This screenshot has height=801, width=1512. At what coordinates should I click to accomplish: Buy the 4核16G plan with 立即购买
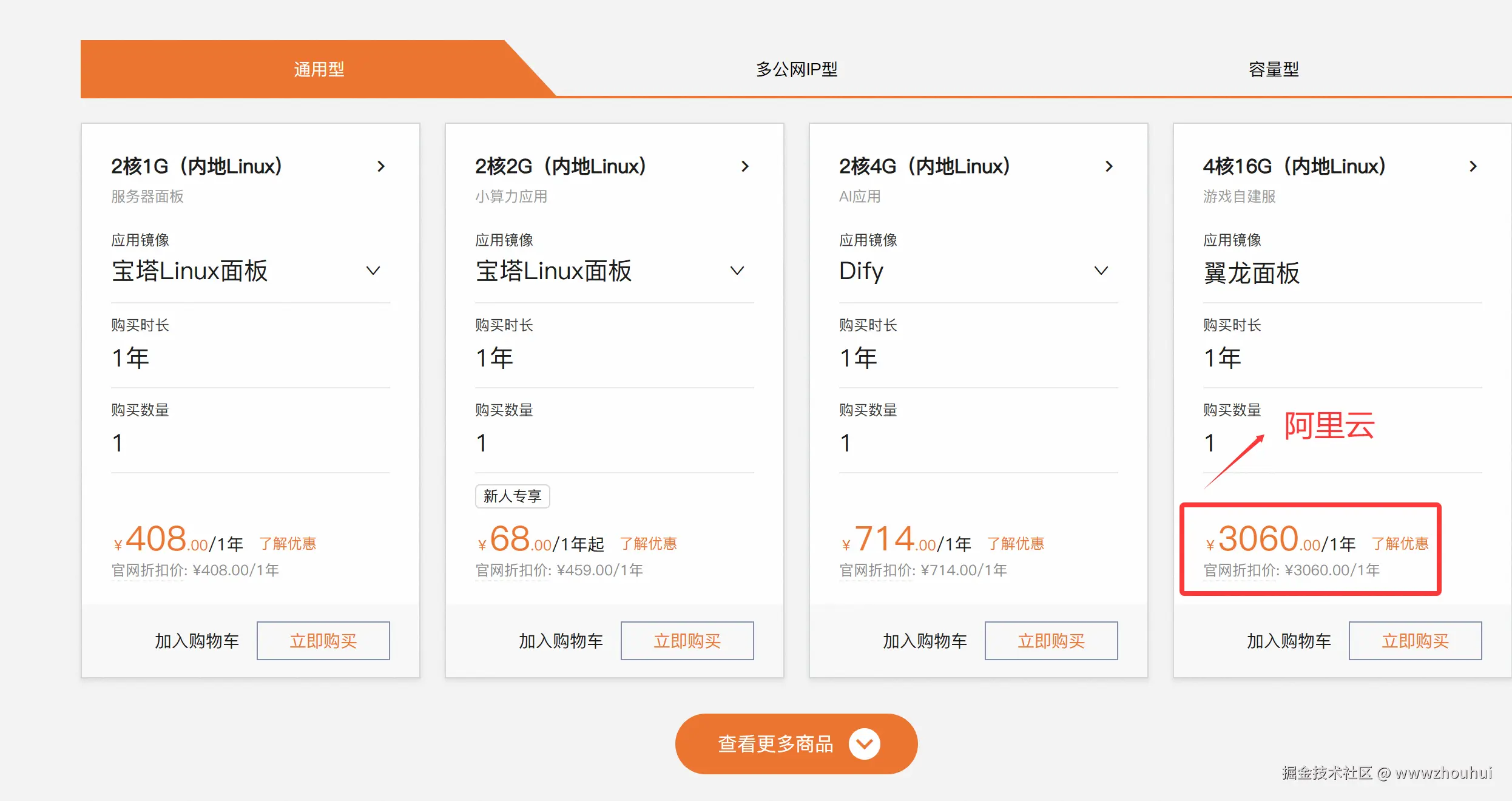click(1416, 641)
